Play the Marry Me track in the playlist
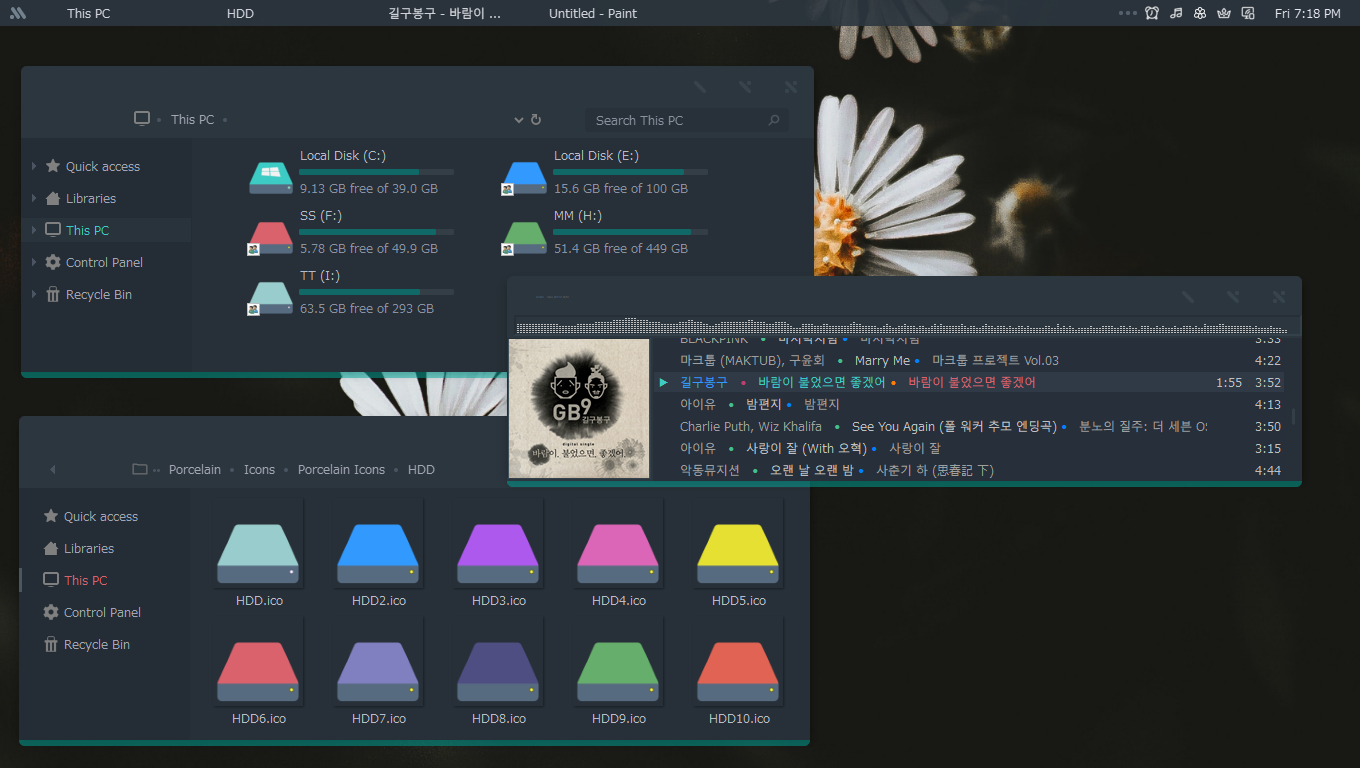The image size is (1366, 768). pyautogui.click(x=881, y=360)
